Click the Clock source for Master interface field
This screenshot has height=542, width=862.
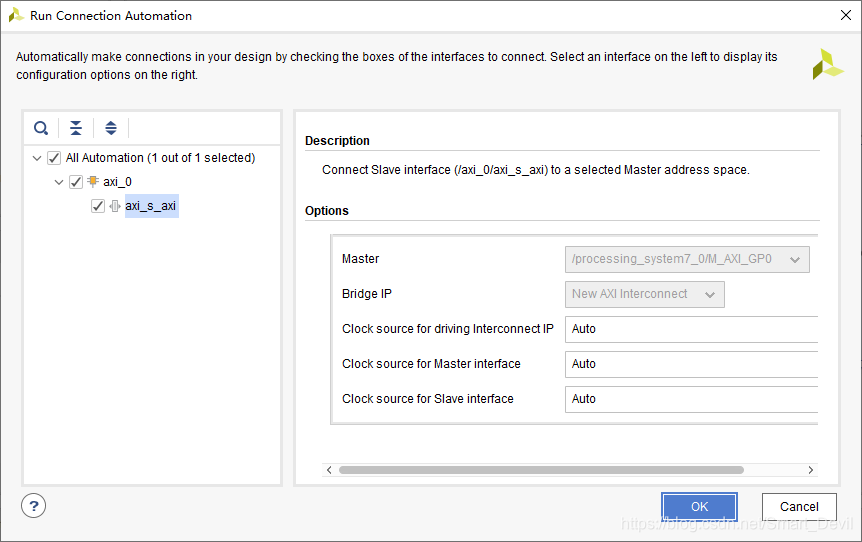tap(692, 364)
